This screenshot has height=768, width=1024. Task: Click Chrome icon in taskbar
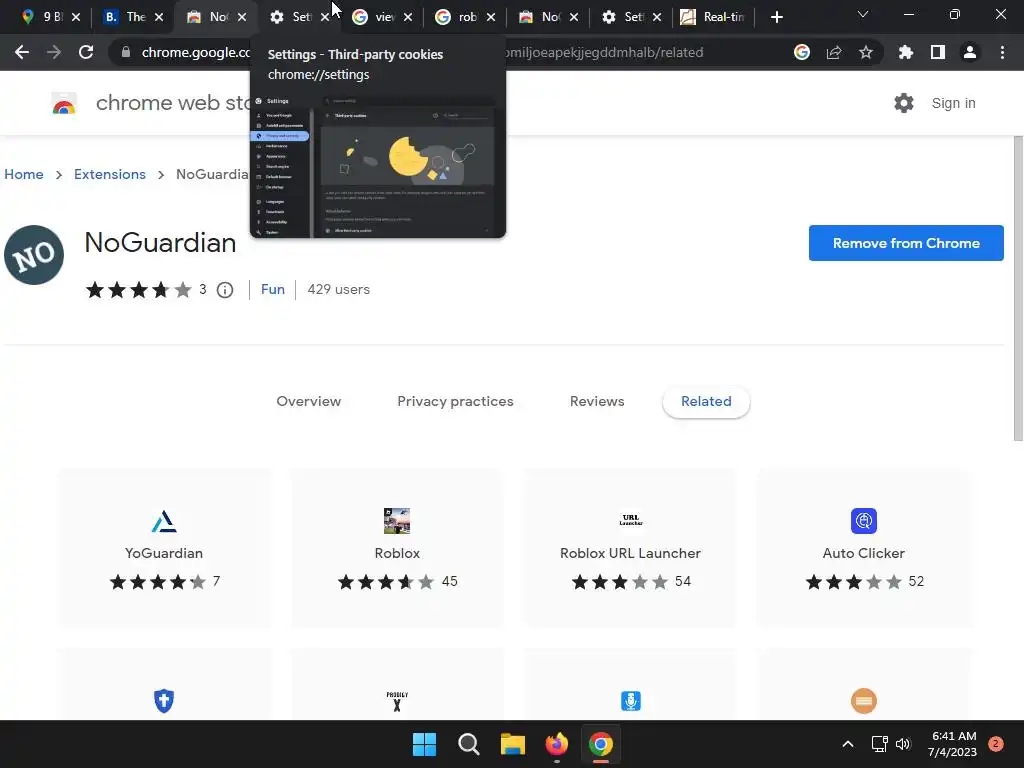point(601,744)
